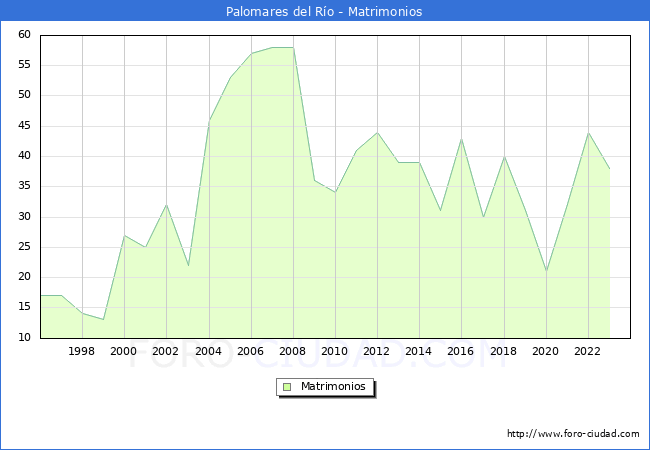Image resolution: width=650 pixels, height=450 pixels.
Task: Click the 2002 data point at 32
Action: click(167, 205)
